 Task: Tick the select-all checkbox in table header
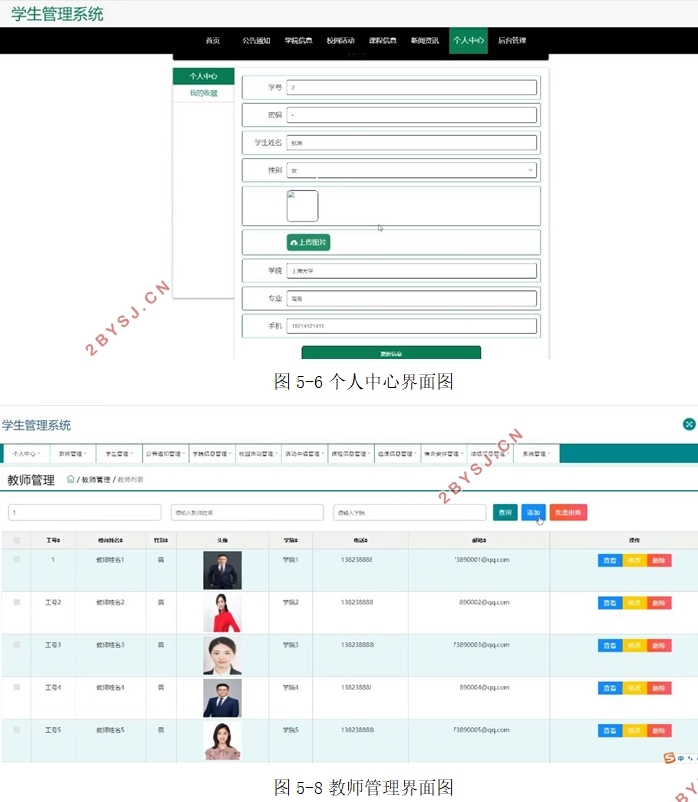pos(16,540)
